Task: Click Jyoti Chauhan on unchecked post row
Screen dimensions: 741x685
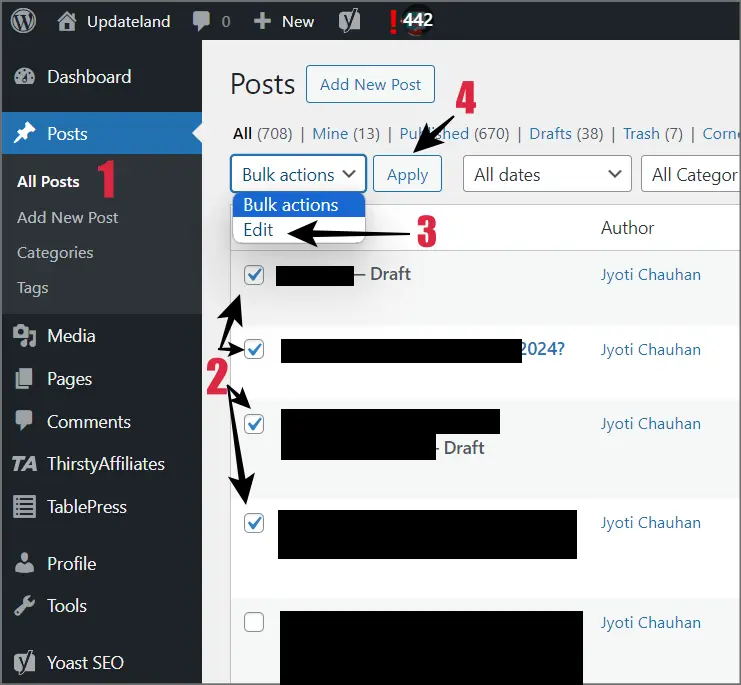Action: point(651,623)
